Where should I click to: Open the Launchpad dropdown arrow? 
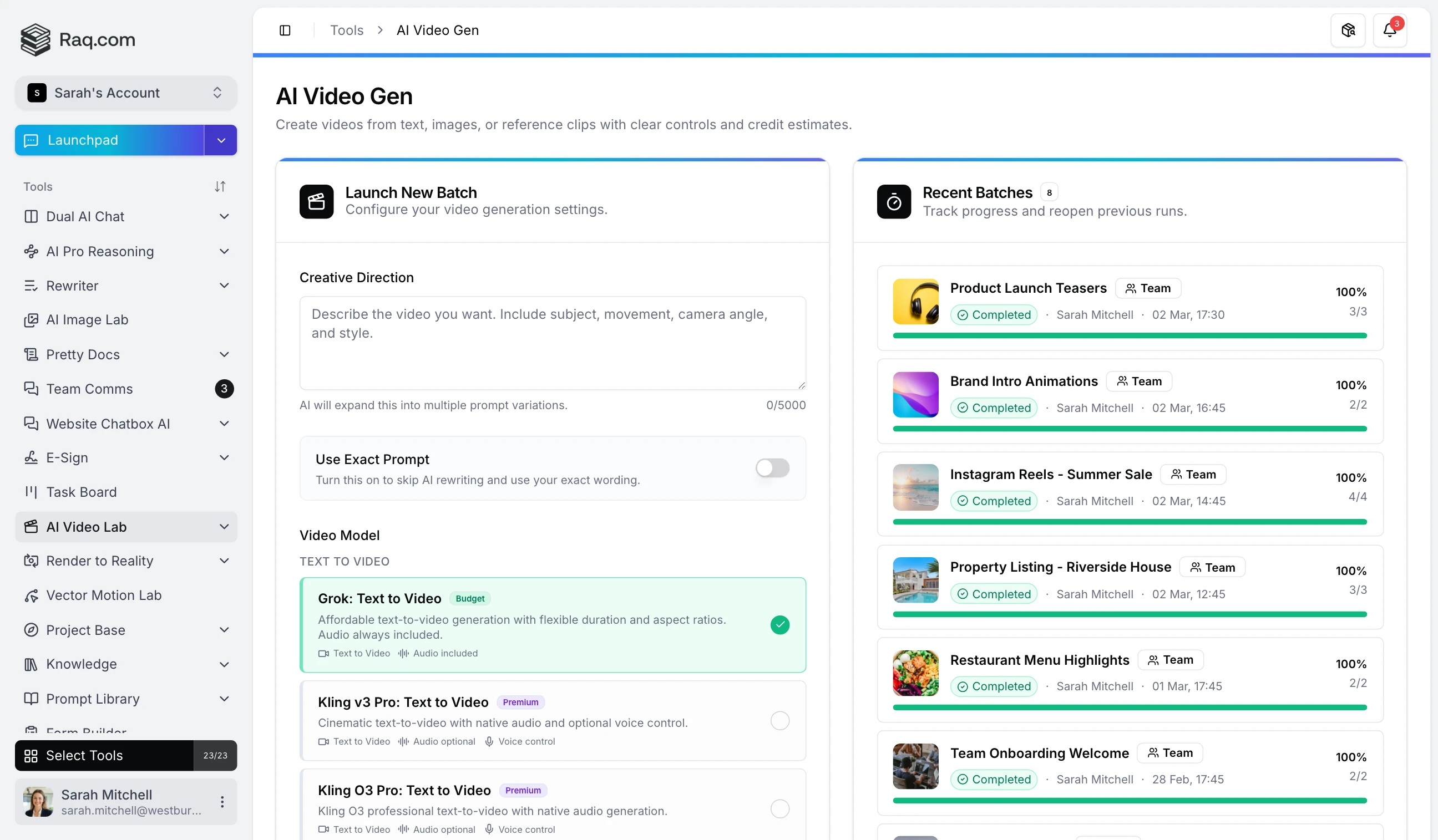[x=220, y=140]
